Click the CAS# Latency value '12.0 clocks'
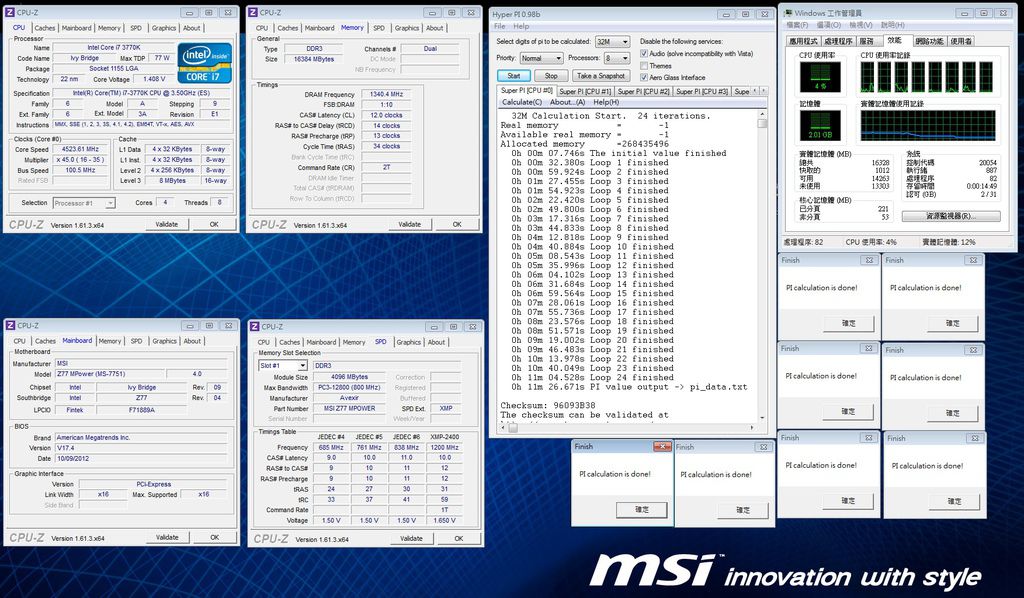The image size is (1024, 598). coord(386,115)
